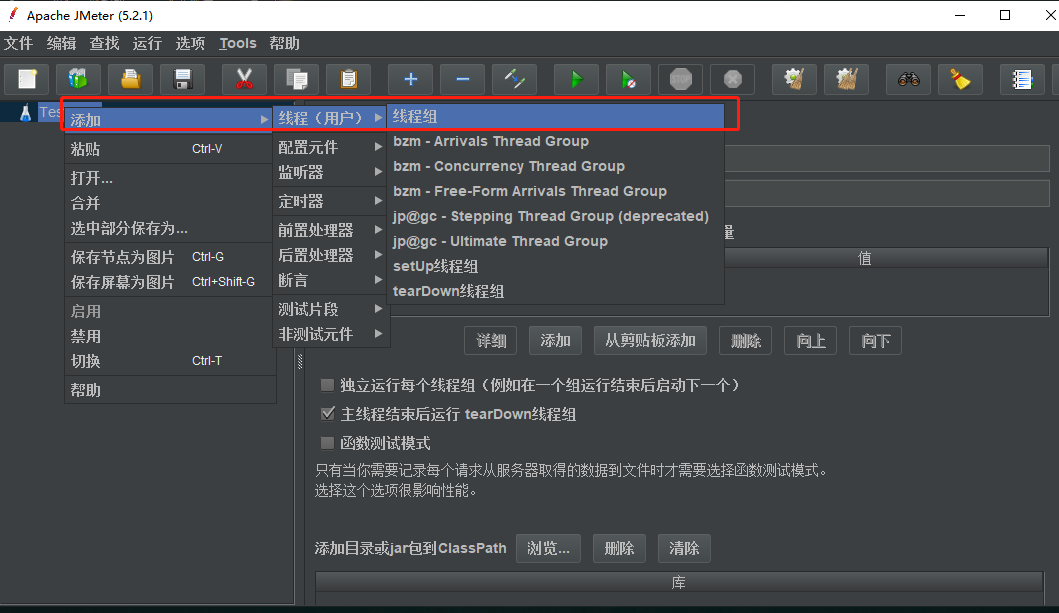Click 选中部分保存为... menu entry
Viewport: 1059px width, 613px height.
click(170, 228)
